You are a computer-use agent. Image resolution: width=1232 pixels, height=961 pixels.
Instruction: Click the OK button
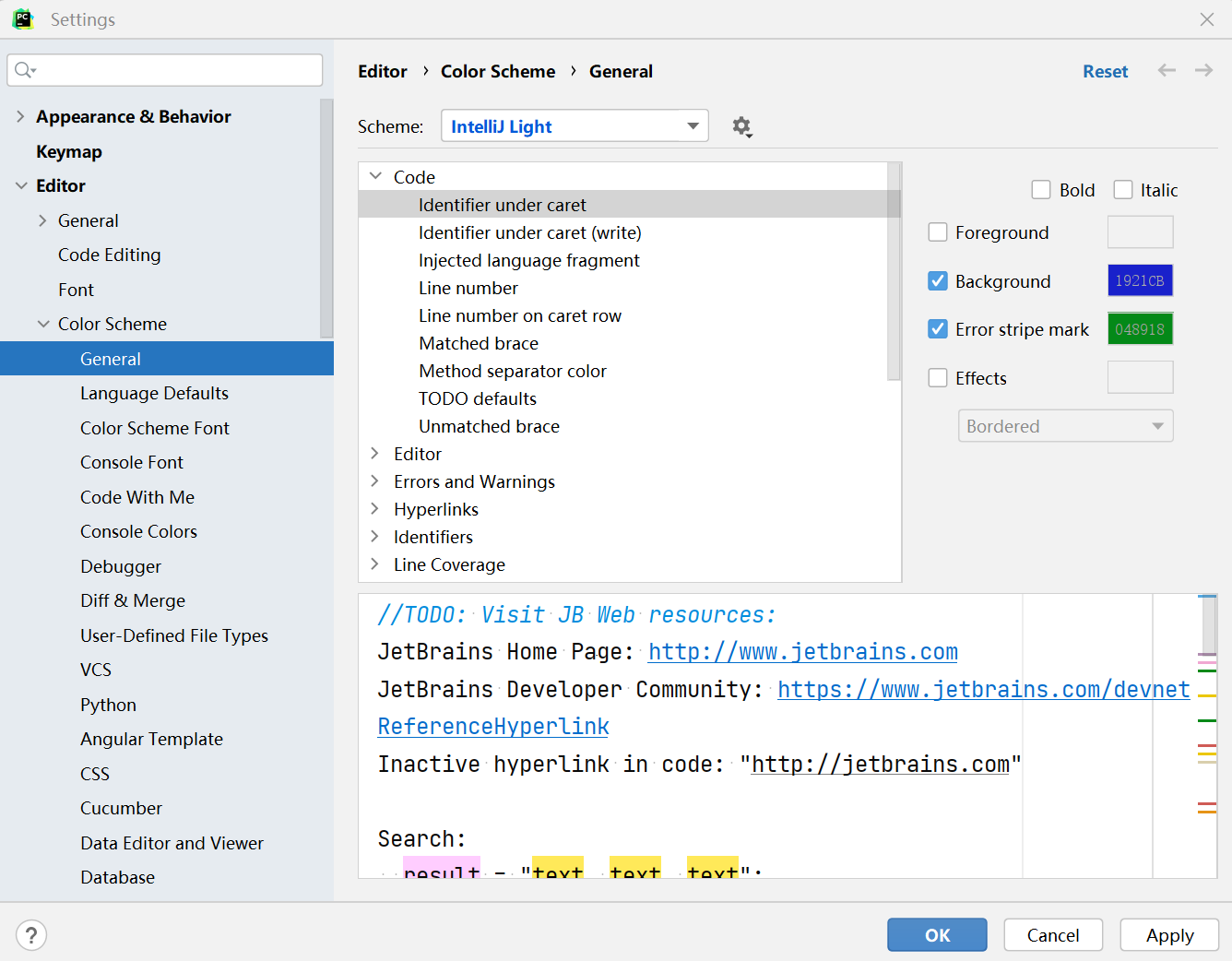pos(937,934)
